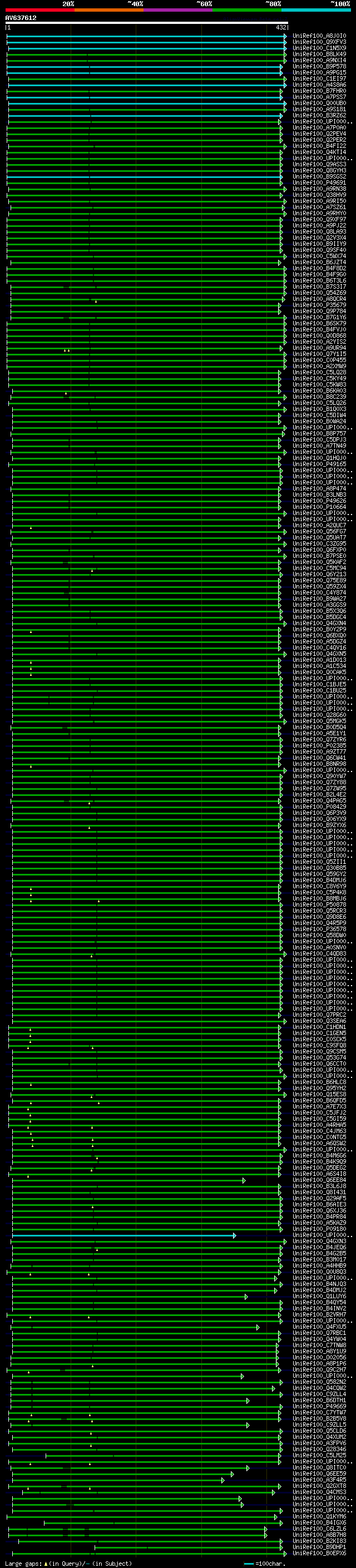Open hit UniRef100_A4S8A6
Viewport: 356px width, 1568px height.
(x=319, y=85)
